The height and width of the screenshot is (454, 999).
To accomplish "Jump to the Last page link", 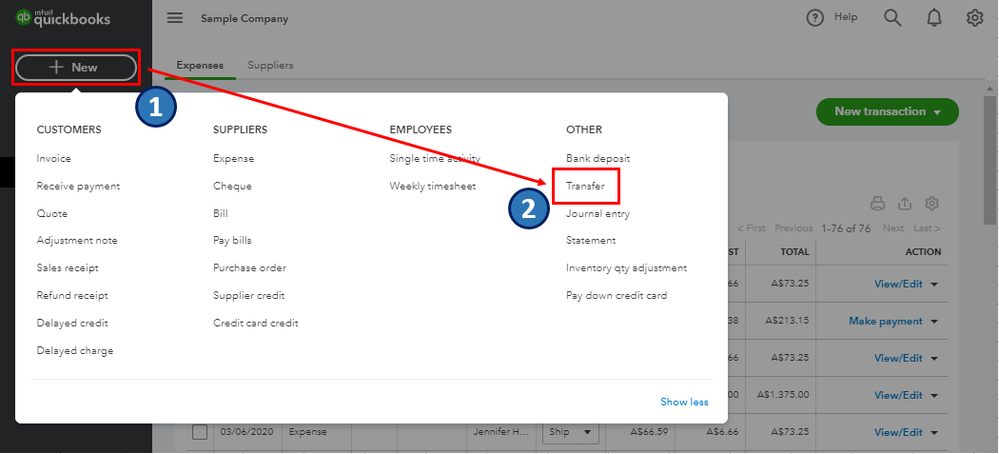I will 926,228.
